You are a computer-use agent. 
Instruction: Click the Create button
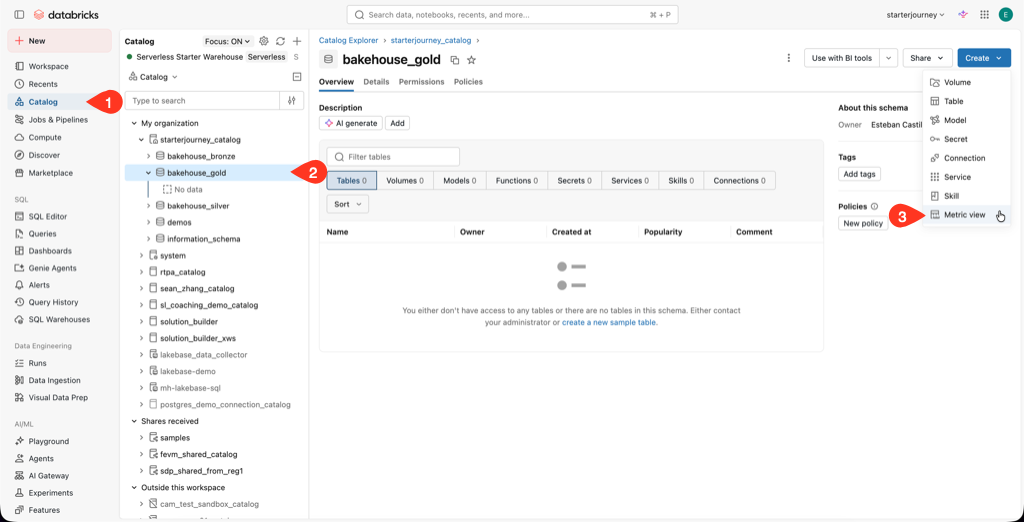[984, 58]
